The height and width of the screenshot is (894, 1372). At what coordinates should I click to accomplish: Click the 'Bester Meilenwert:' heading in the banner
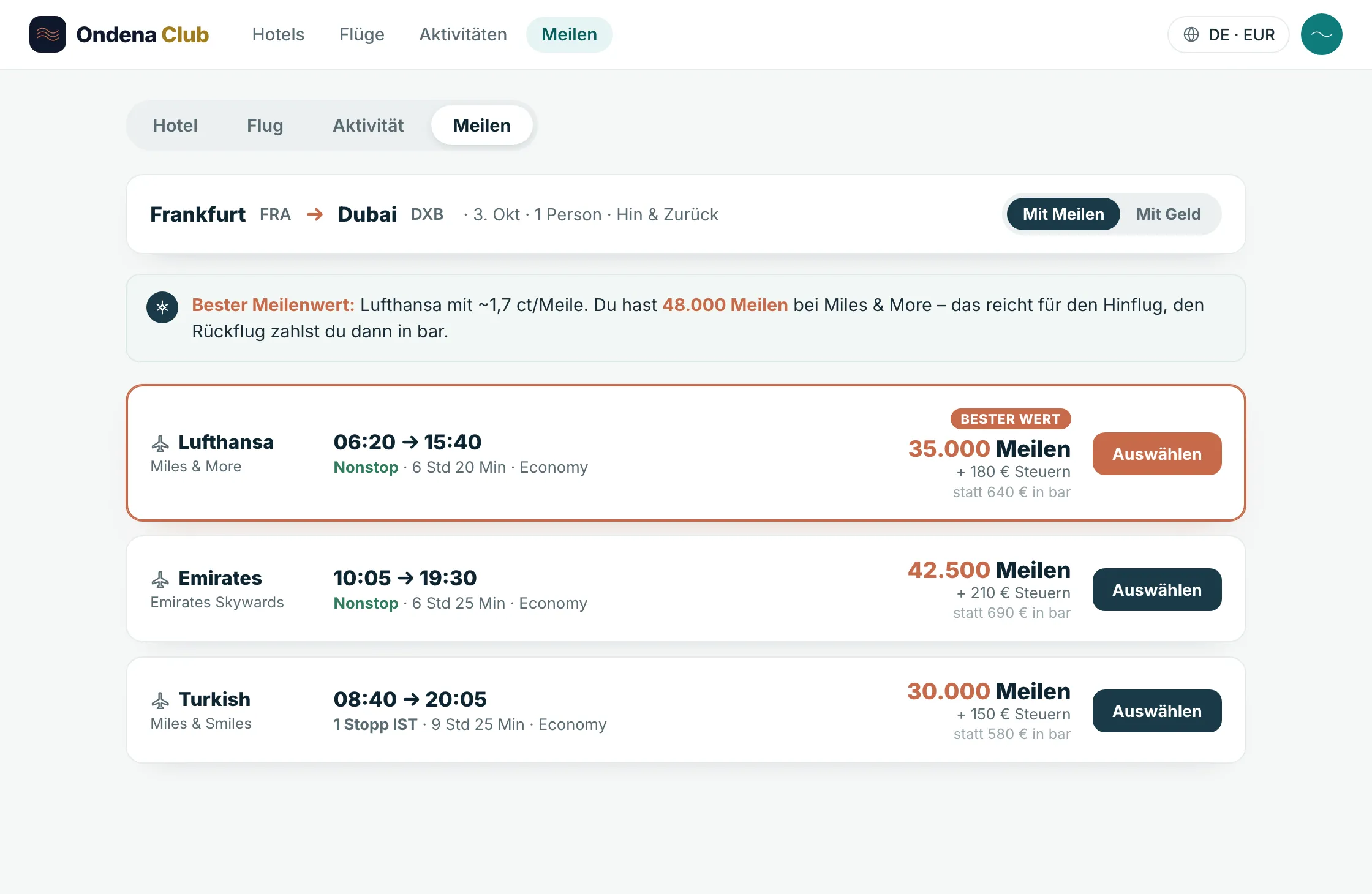pos(273,305)
